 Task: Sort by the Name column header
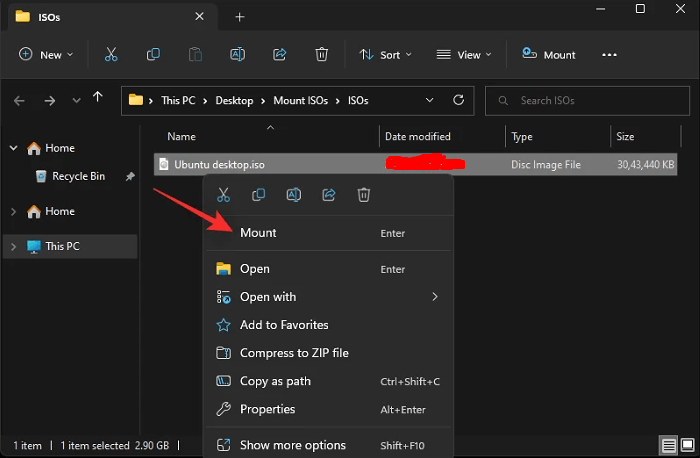click(181, 137)
